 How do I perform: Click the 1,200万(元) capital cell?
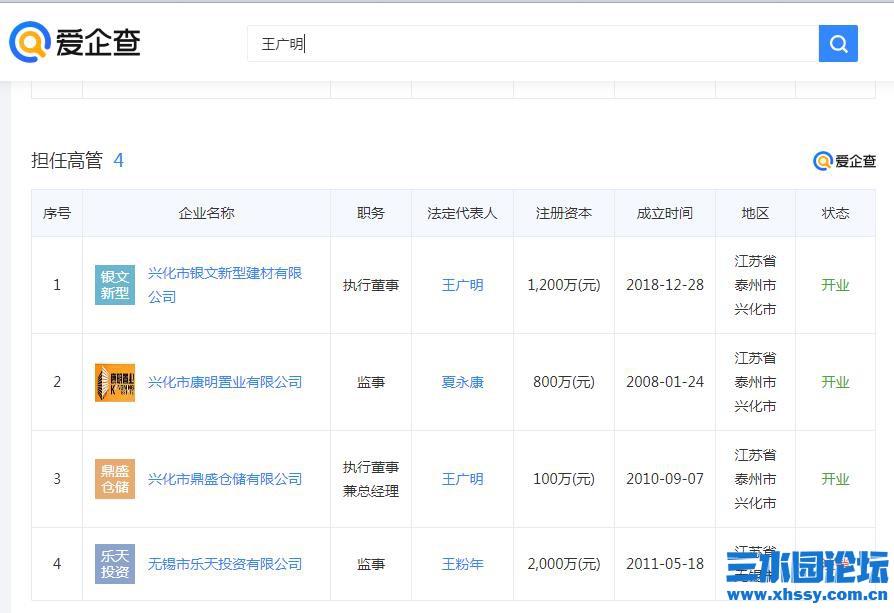coord(564,285)
